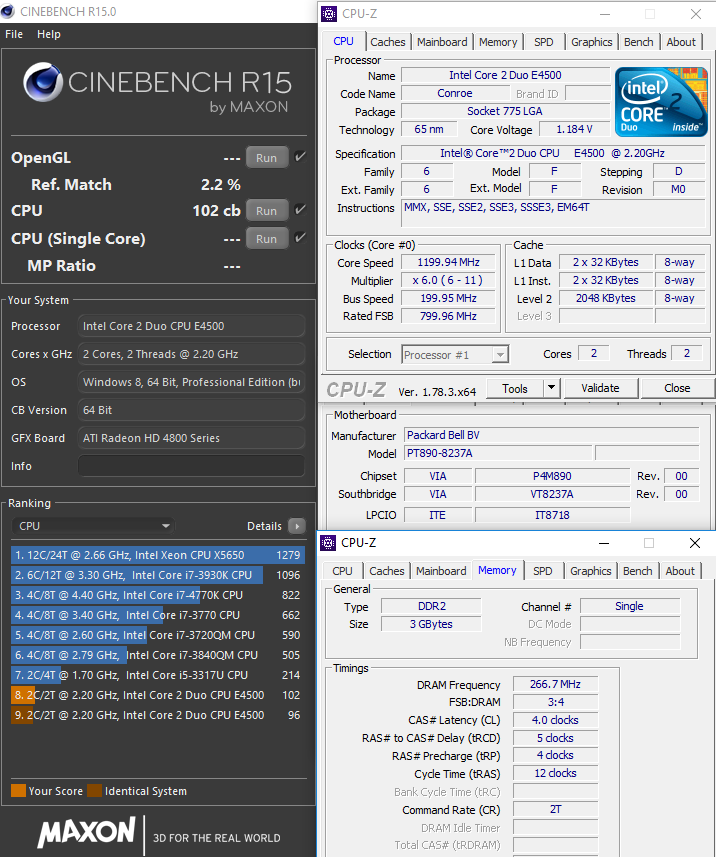Image resolution: width=716 pixels, height=857 pixels.
Task: Switch to Mainboard tab in bottom CPU-Z window
Action: point(441,571)
